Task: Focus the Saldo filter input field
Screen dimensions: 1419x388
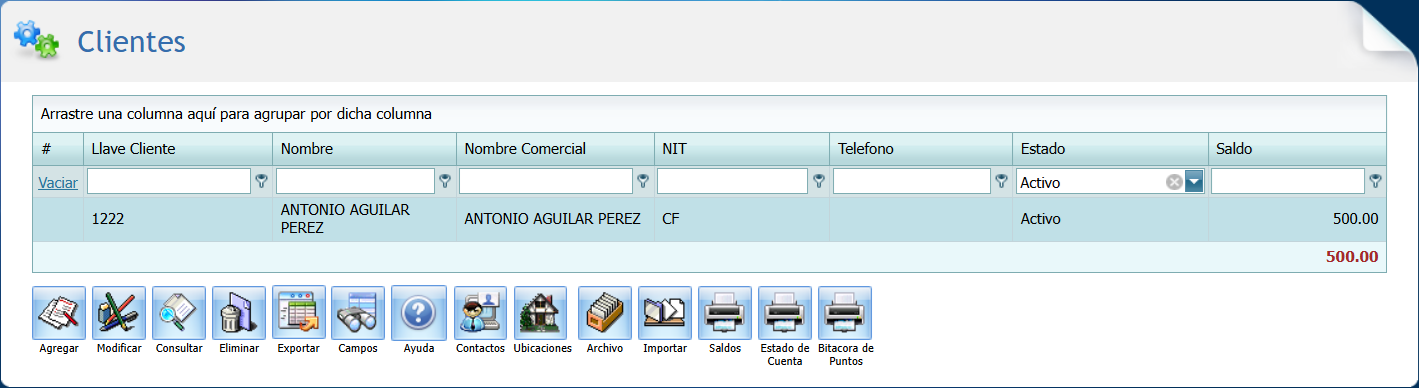Action: click(1288, 181)
